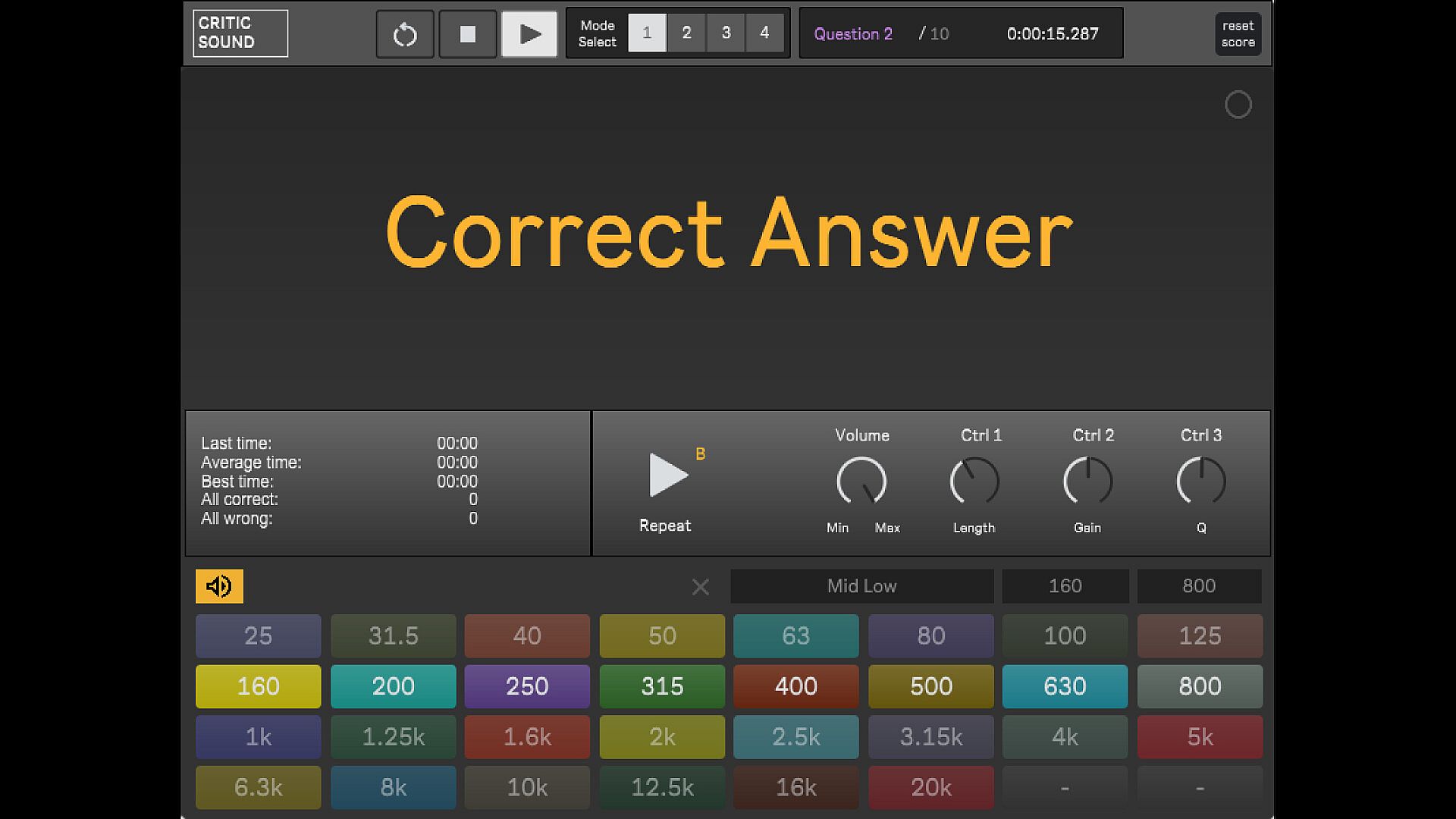Viewport: 1456px width, 819px height.
Task: Click the X clear icon
Action: coord(701,587)
